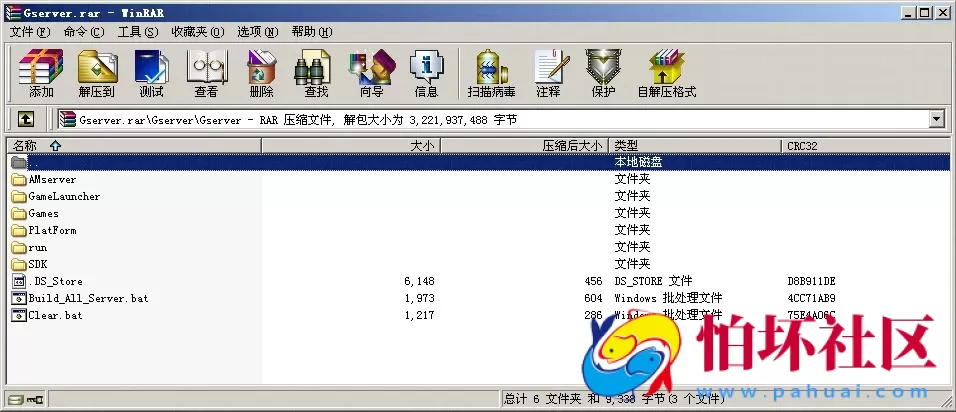Click 文件夹 type cell in AMserver row
This screenshot has height=412, width=956.
(632, 179)
